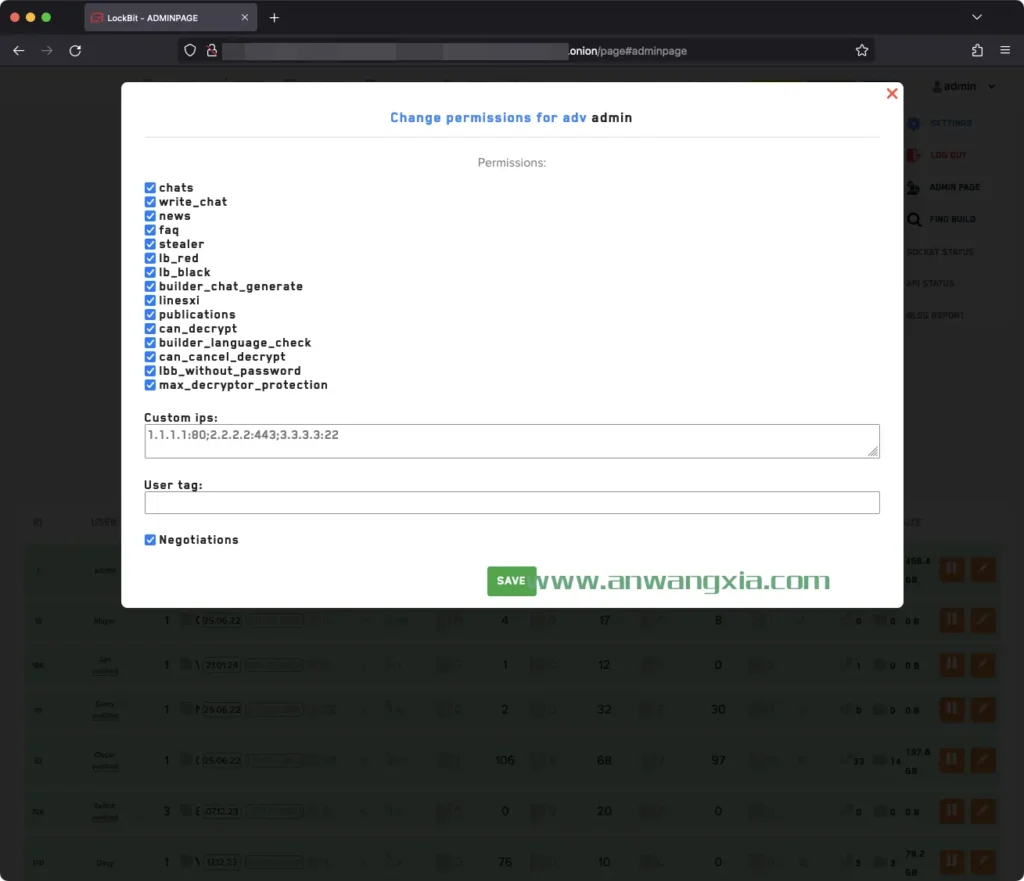1024x881 pixels.
Task: Toggle the faq permission checkbox
Action: (x=150, y=230)
